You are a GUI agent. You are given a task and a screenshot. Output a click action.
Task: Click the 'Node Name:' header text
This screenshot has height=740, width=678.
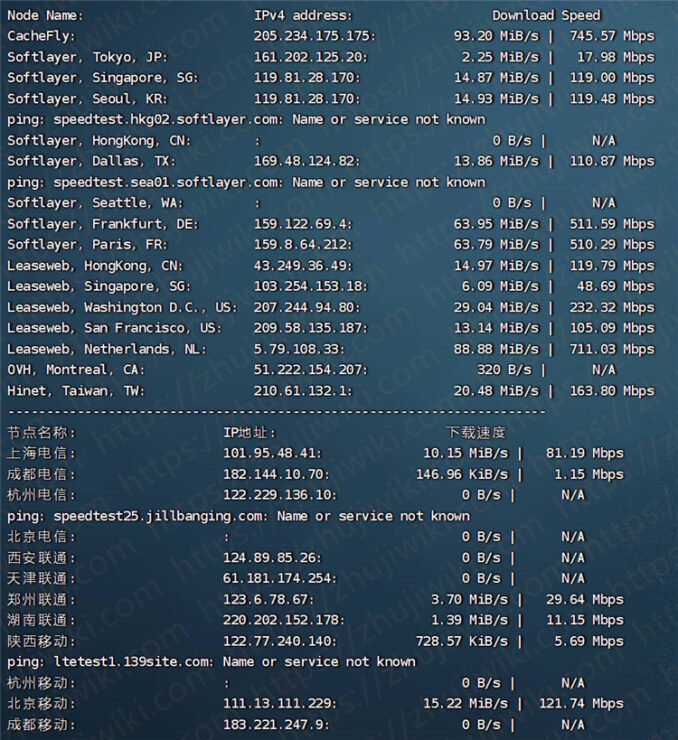45,16
